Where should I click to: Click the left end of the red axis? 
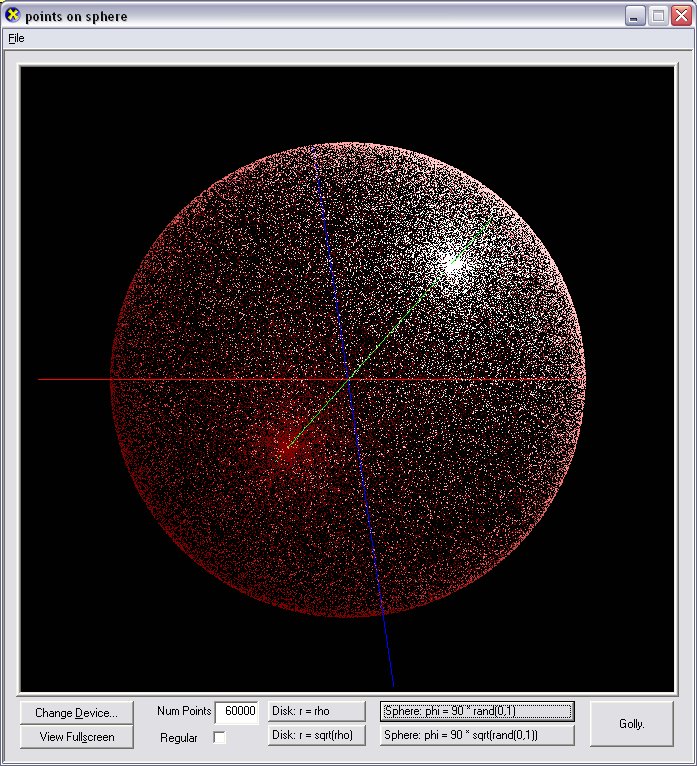click(40, 380)
